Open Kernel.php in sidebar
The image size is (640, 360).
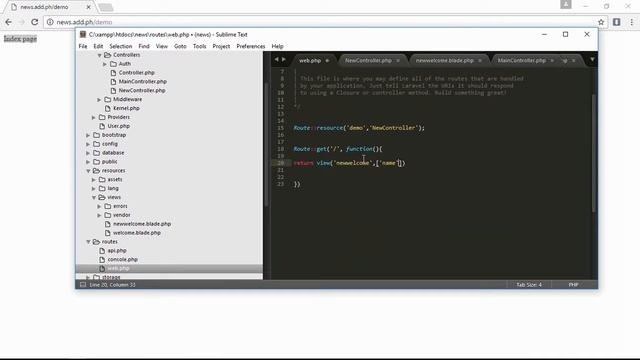[x=126, y=108]
